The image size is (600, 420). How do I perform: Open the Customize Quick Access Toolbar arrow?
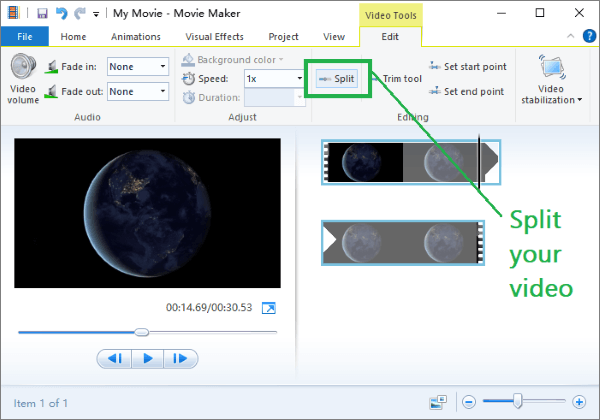pos(96,15)
